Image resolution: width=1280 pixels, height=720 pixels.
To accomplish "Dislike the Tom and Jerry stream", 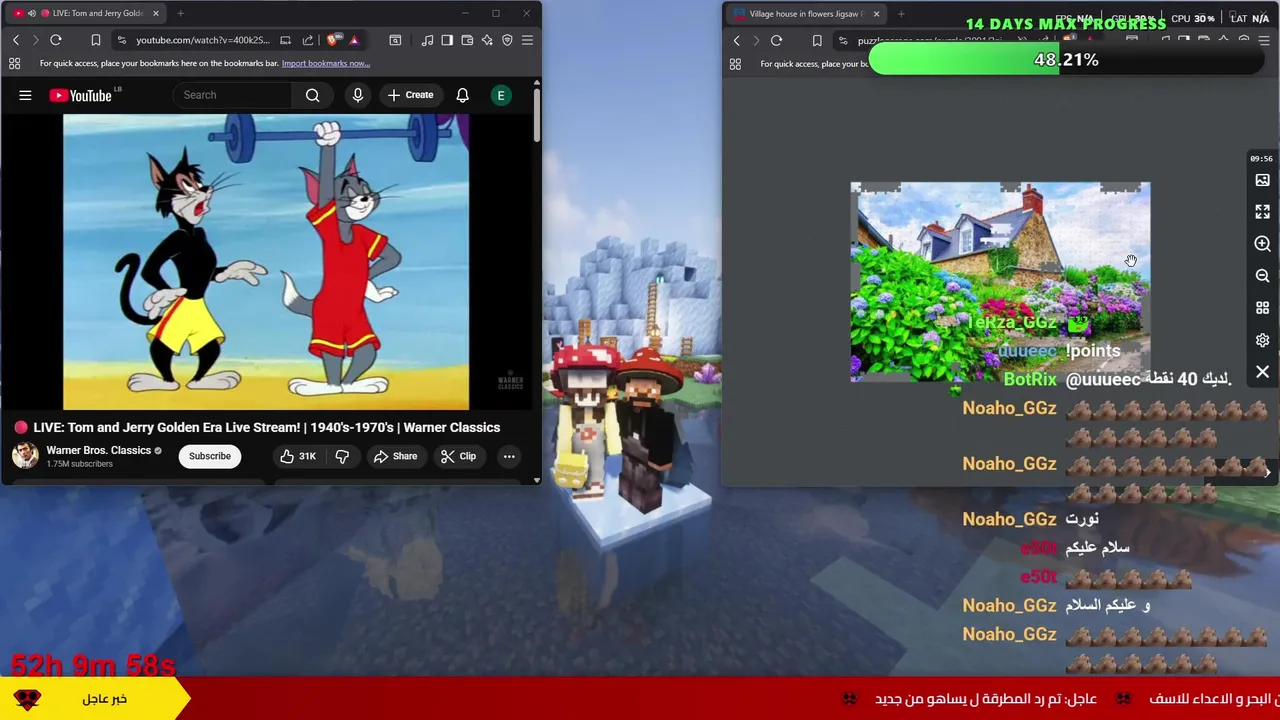I will [x=342, y=456].
